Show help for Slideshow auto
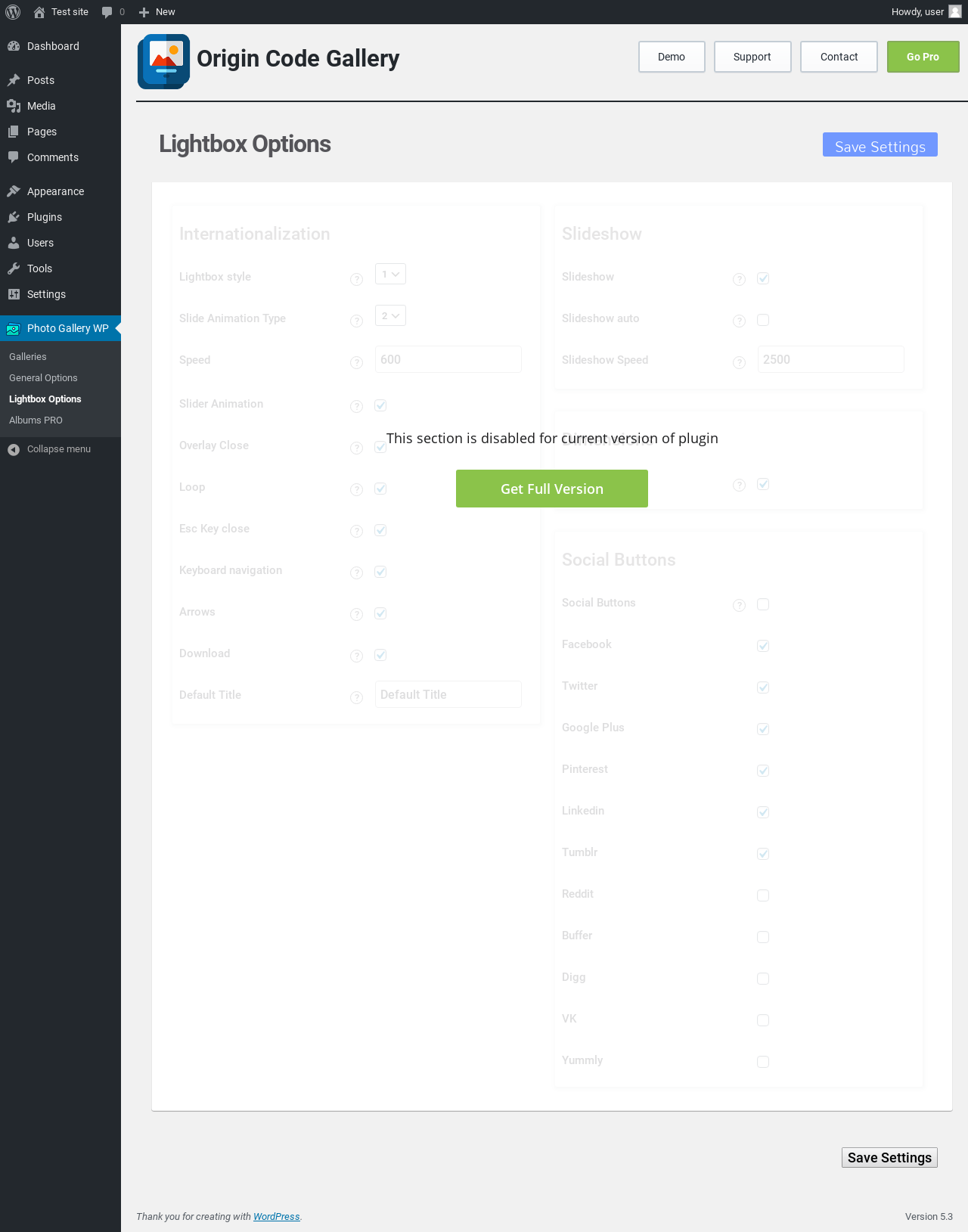This screenshot has height=1232, width=968. 740,321
